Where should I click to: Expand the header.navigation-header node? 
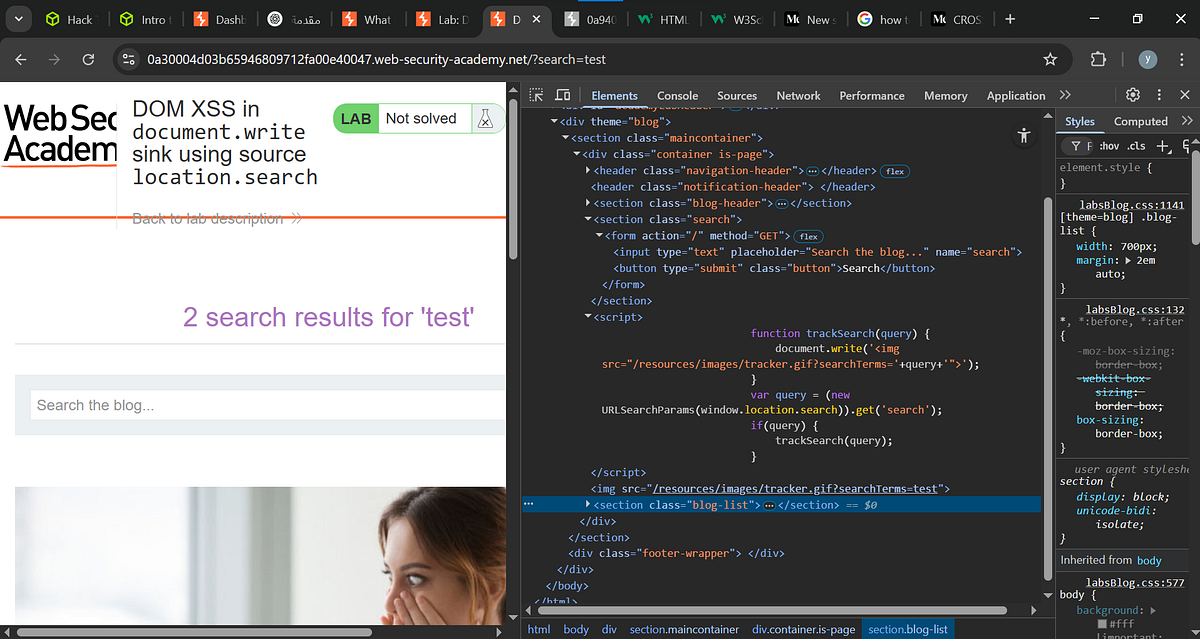click(x=586, y=170)
